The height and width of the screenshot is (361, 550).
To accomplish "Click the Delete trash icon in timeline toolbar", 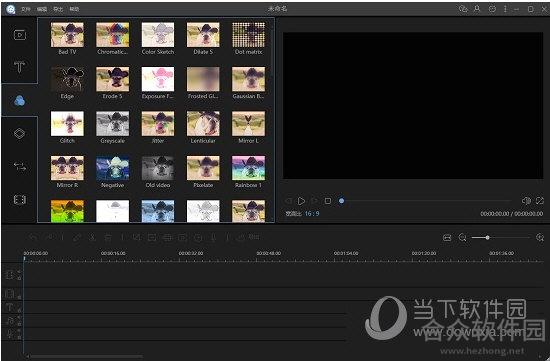I will (x=108, y=238).
